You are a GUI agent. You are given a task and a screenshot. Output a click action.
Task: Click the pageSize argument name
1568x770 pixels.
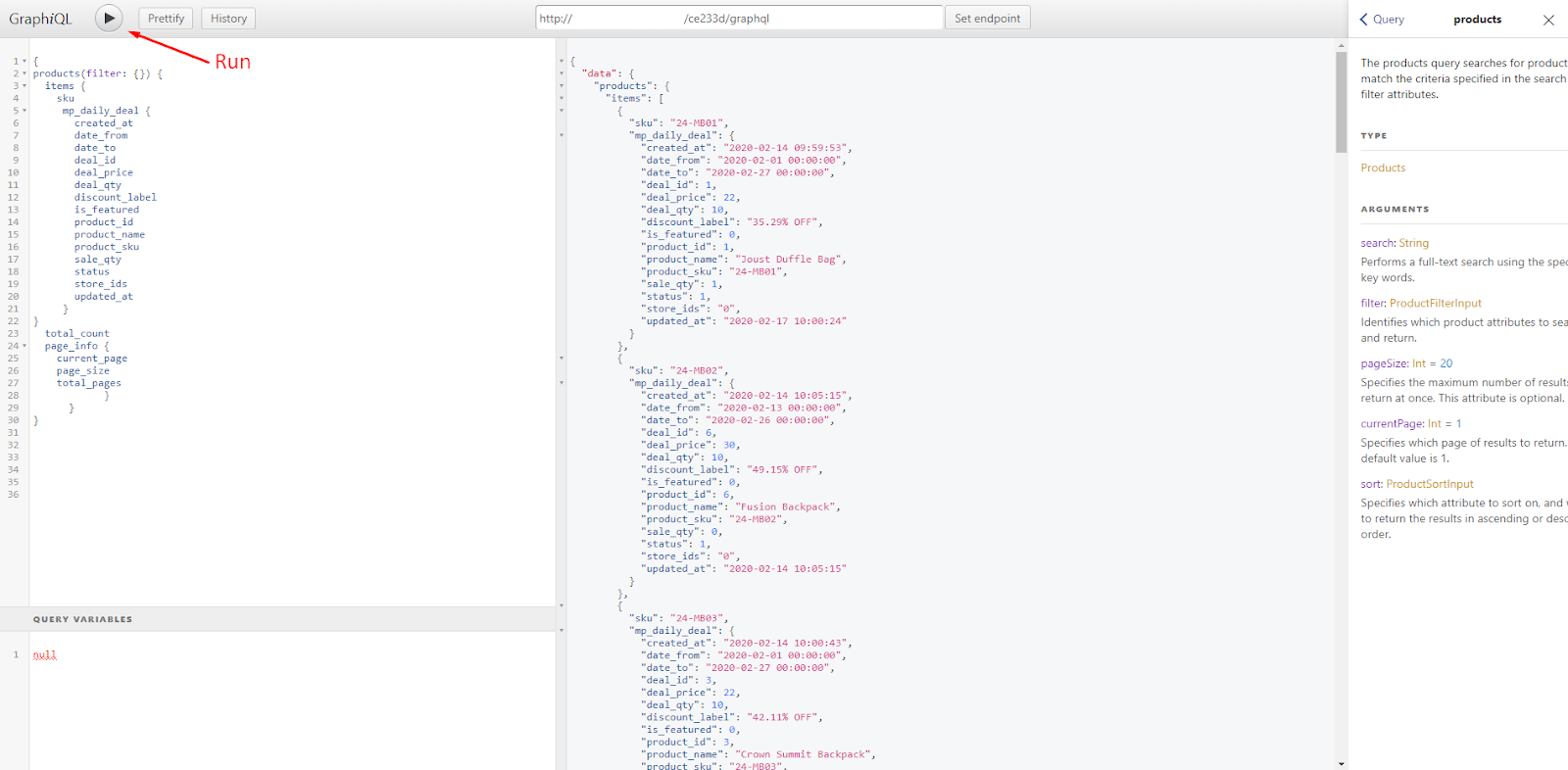(1384, 363)
